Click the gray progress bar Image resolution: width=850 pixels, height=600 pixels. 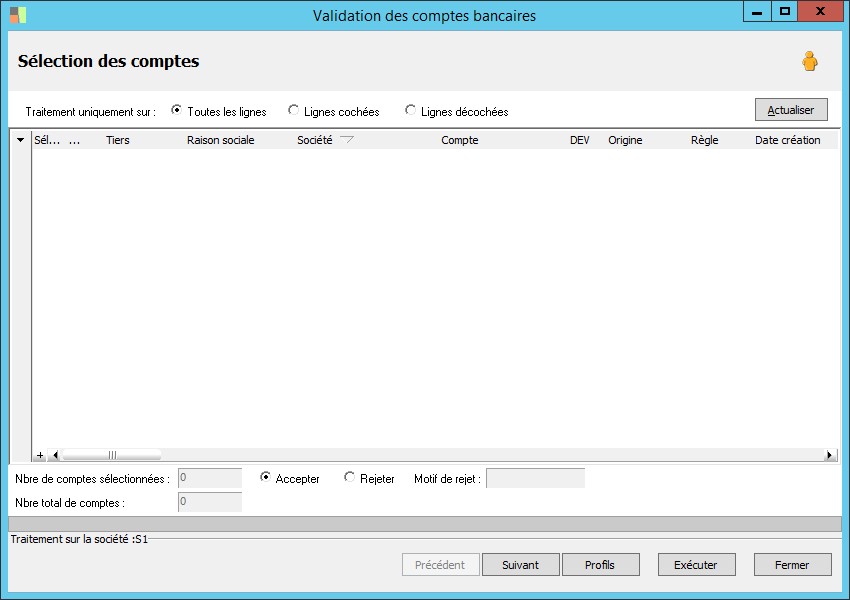pos(425,524)
